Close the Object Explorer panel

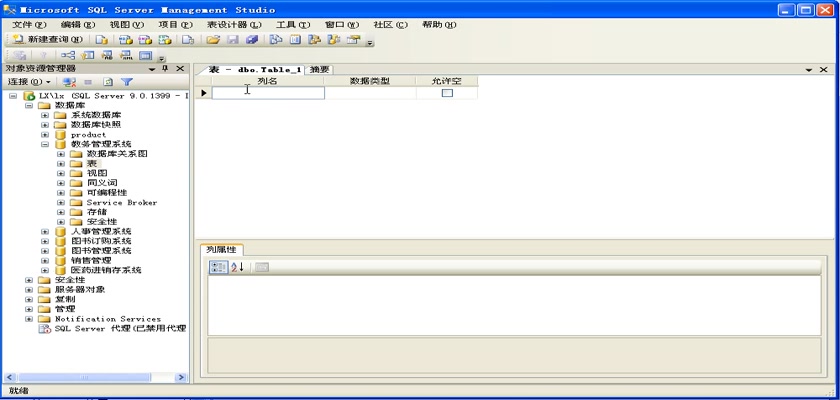click(180, 69)
